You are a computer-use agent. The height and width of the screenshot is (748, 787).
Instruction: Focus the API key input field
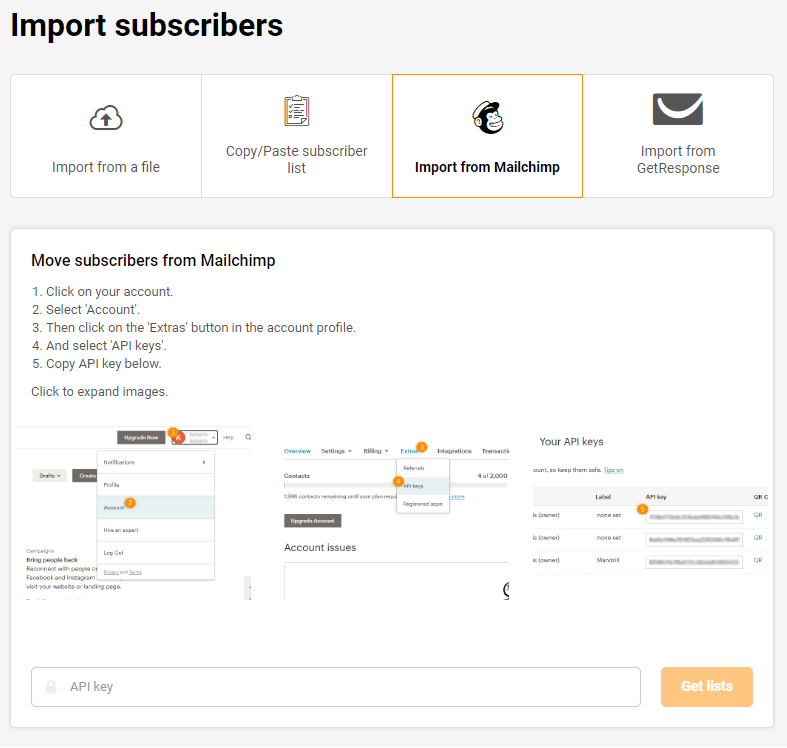(336, 687)
